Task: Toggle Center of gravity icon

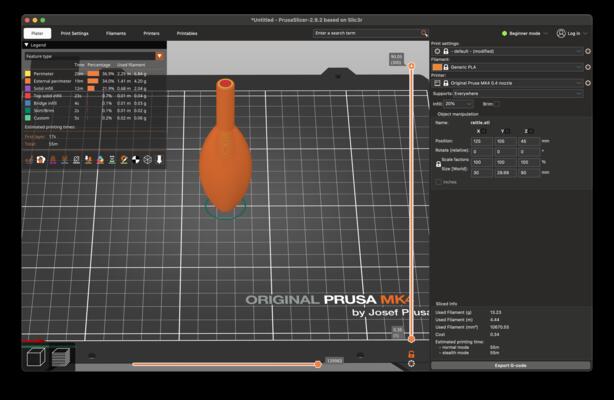Action: (136, 159)
